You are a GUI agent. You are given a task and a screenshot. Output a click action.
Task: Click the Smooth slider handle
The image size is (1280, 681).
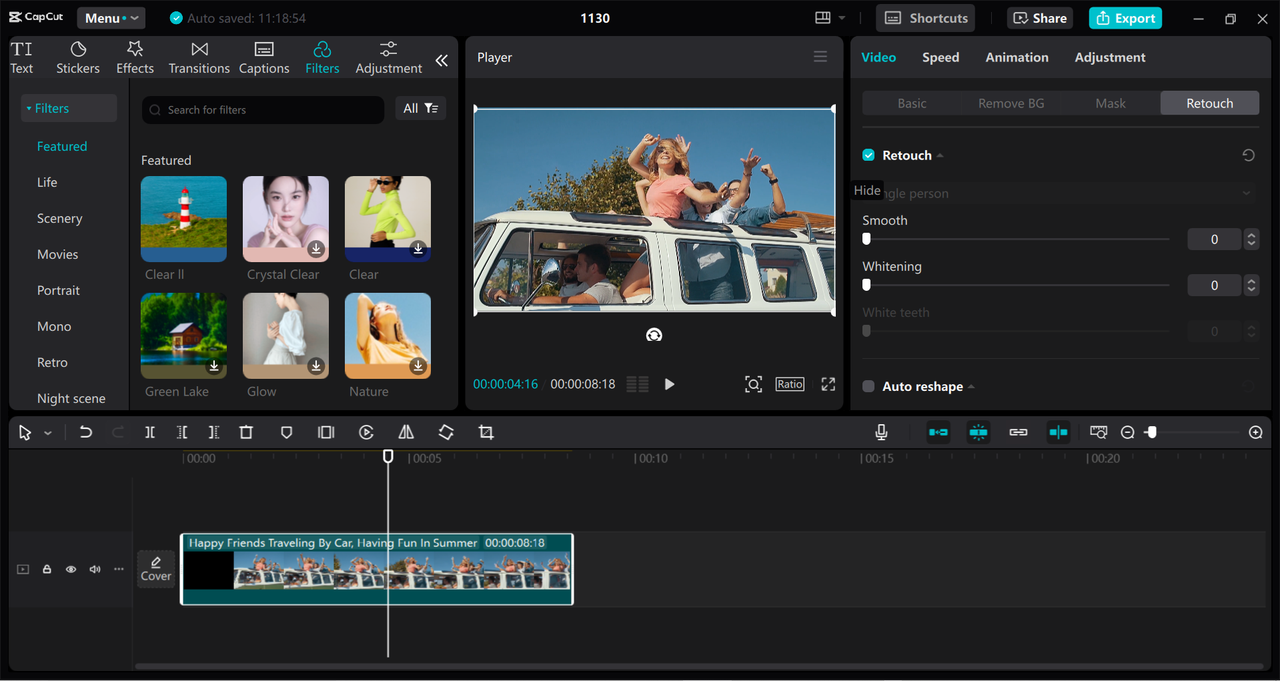coord(866,239)
